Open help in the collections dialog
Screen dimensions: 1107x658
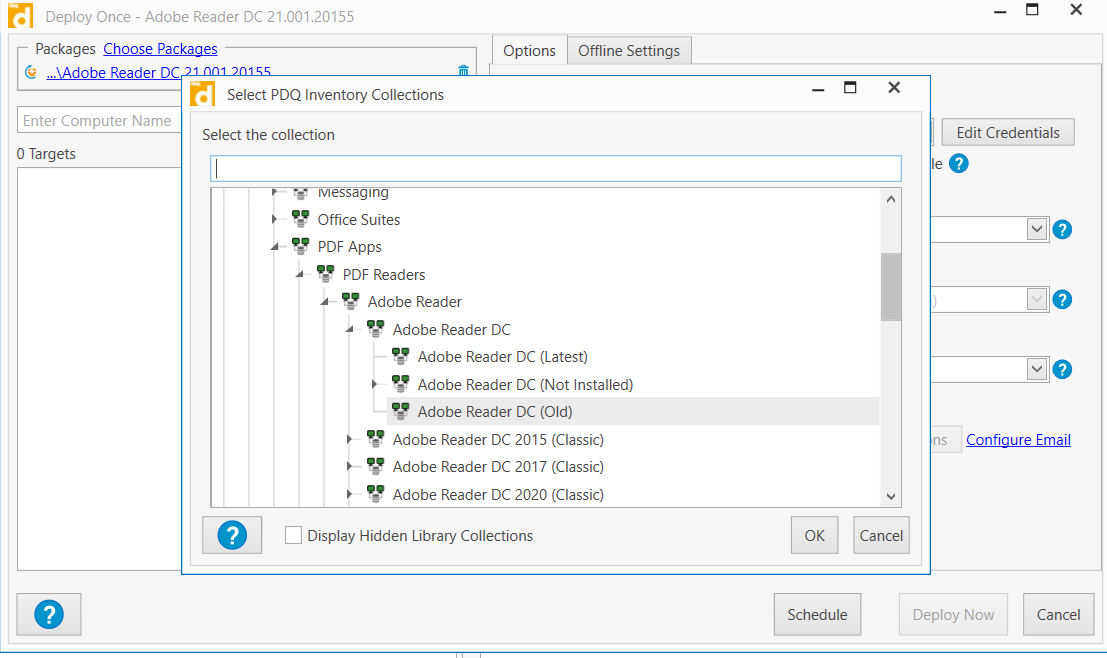click(x=232, y=535)
